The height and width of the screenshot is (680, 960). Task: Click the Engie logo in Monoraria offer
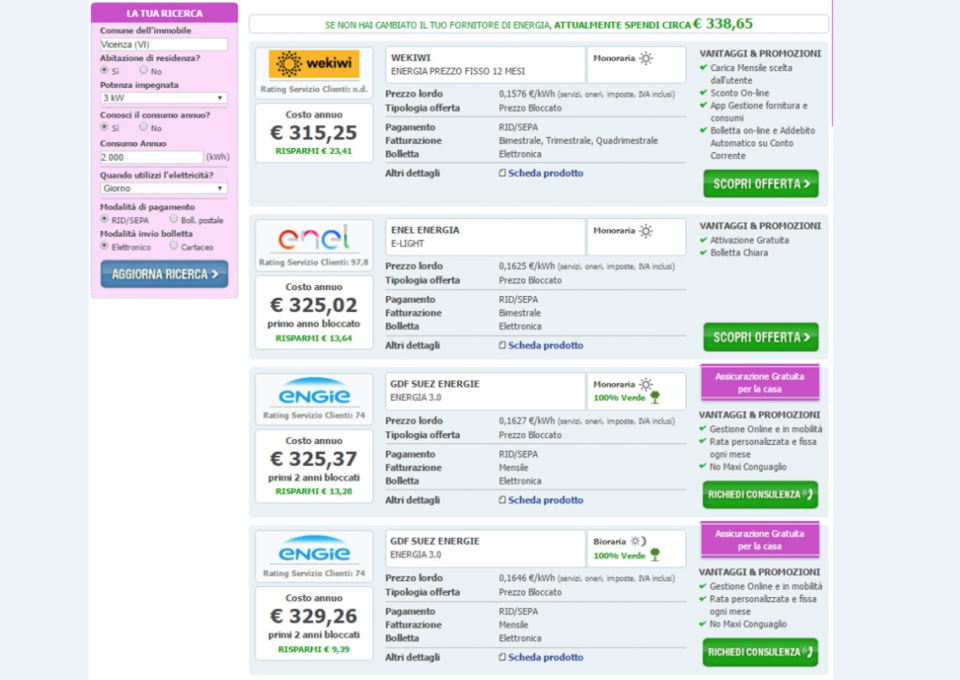[x=314, y=392]
